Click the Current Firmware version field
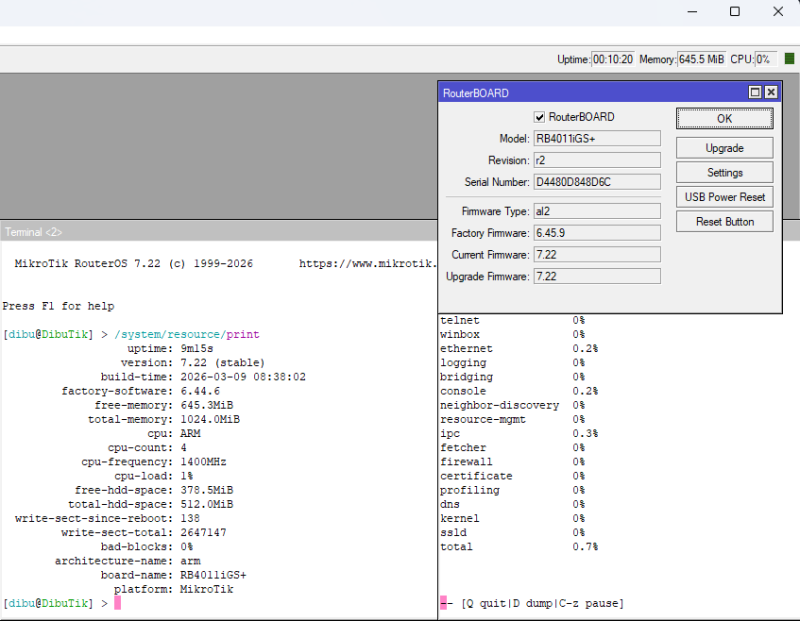The height and width of the screenshot is (621, 800). tap(596, 255)
